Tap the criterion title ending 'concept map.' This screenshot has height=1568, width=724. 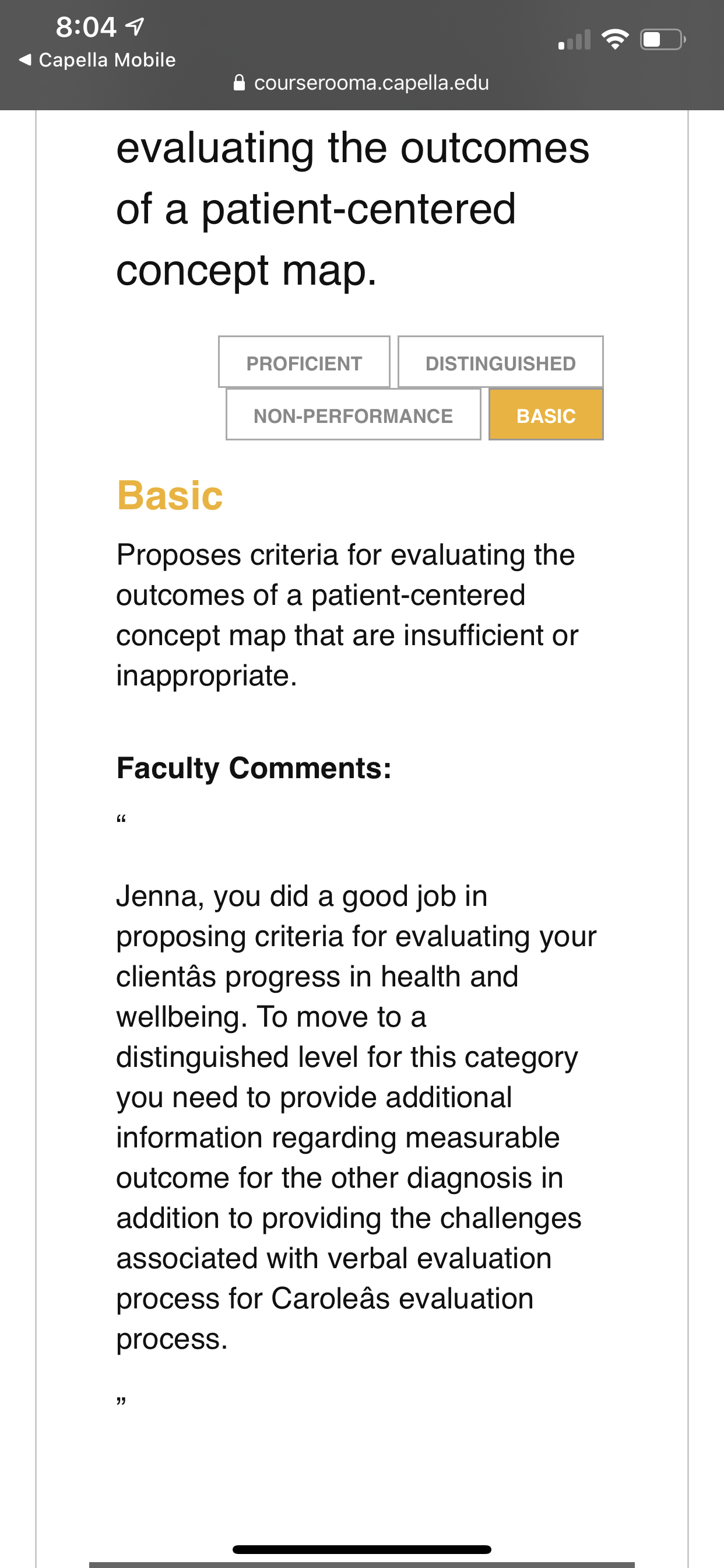[353, 208]
